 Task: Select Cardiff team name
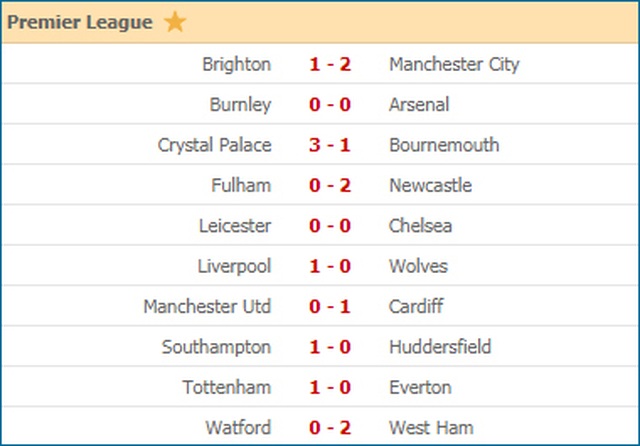[x=416, y=306]
